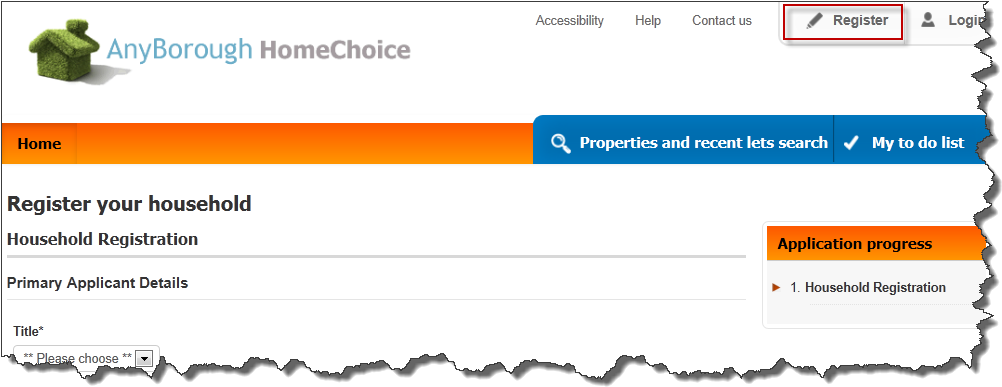
Task: Select the '** Please choose **' combo box
Action: pos(86,358)
